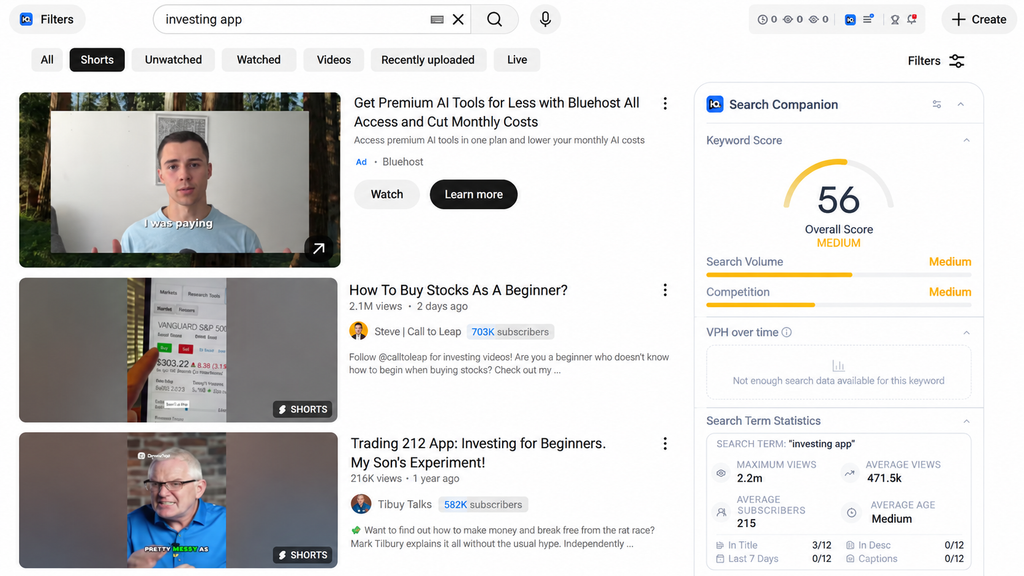Click the lightning clock counter icon in the vidIQ toolbar
This screenshot has width=1024, height=576.
pos(762,20)
